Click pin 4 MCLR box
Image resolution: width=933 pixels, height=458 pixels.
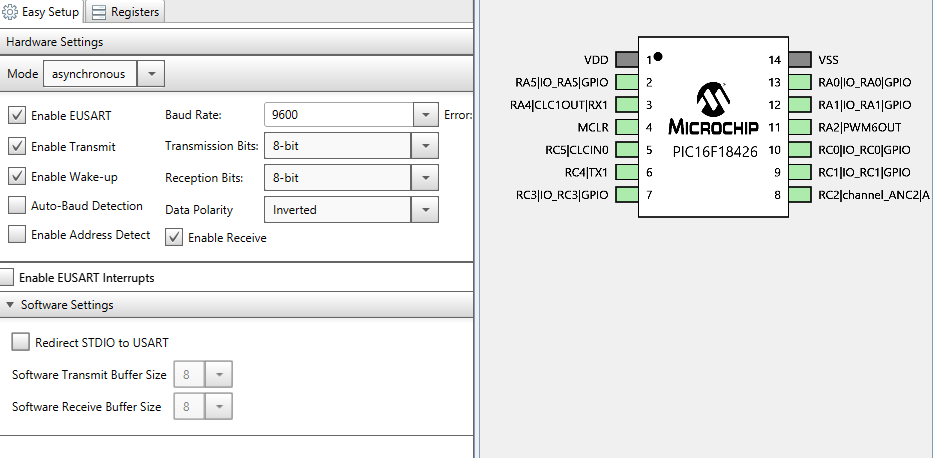[x=626, y=127]
